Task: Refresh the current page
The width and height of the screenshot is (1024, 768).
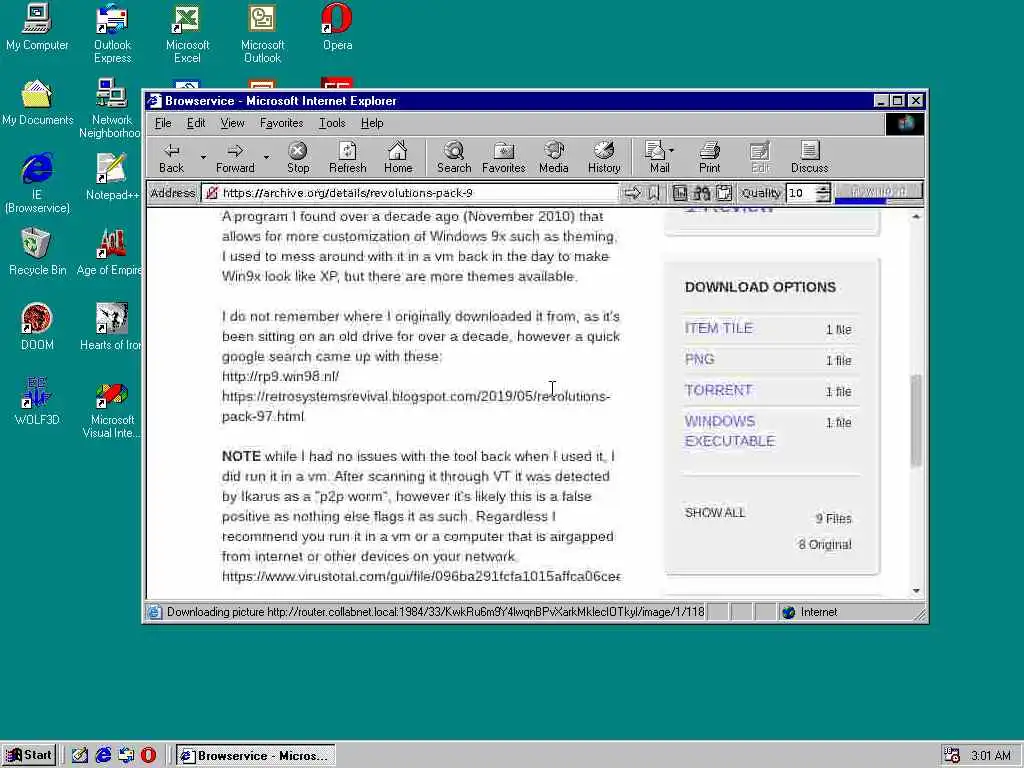Action: point(347,158)
